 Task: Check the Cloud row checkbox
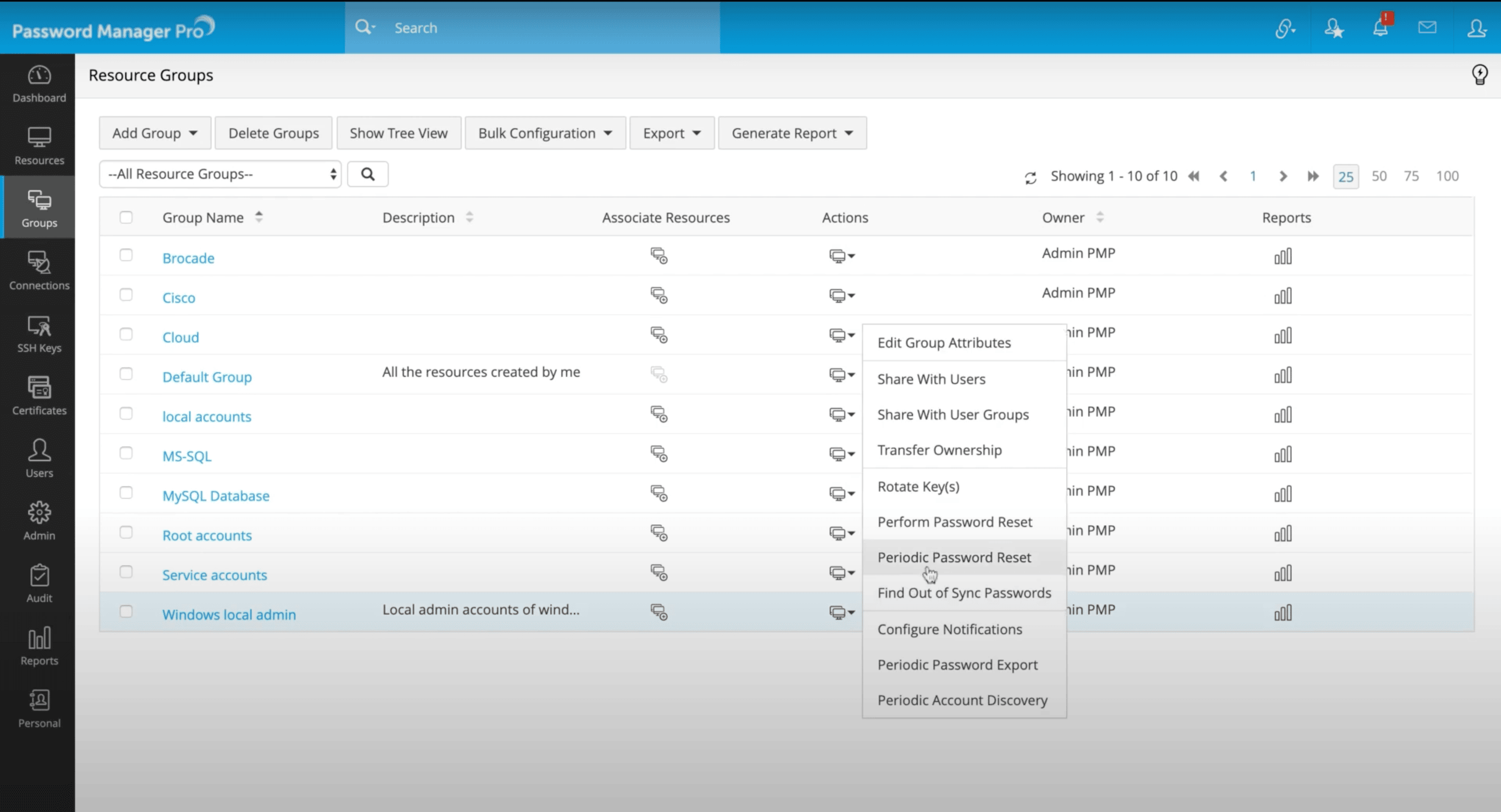126,335
